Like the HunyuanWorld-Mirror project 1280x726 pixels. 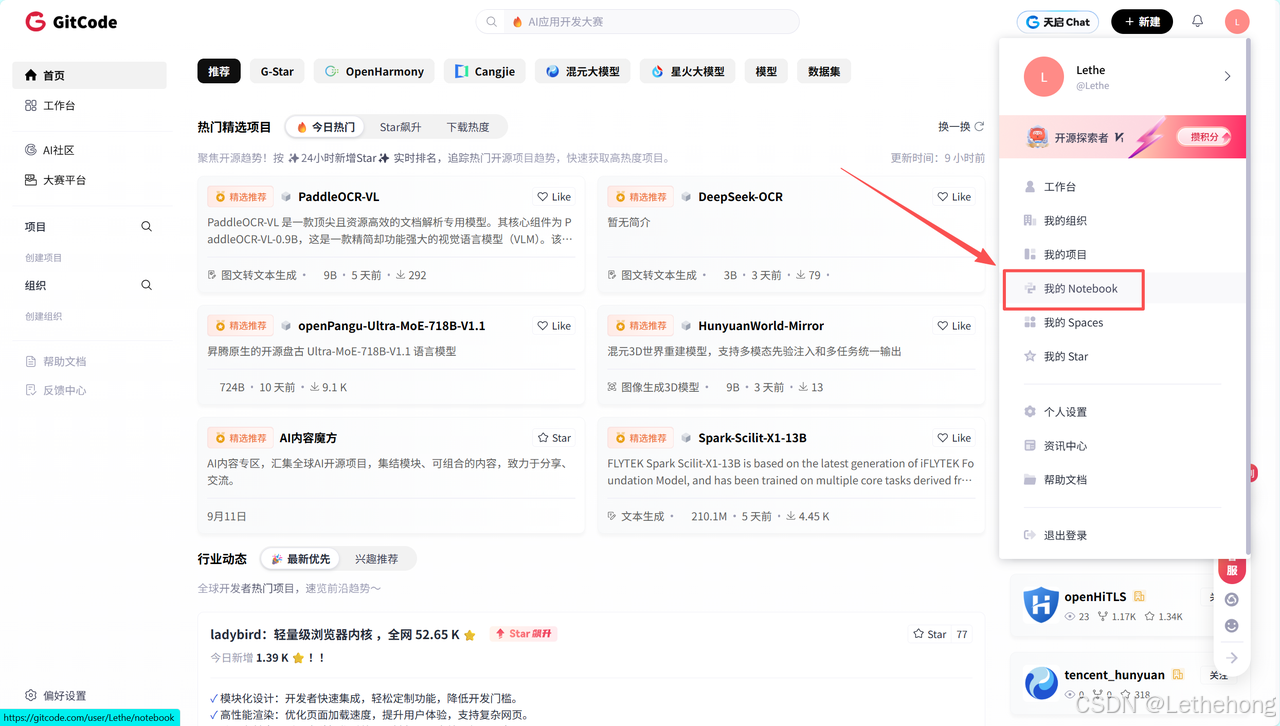954,326
